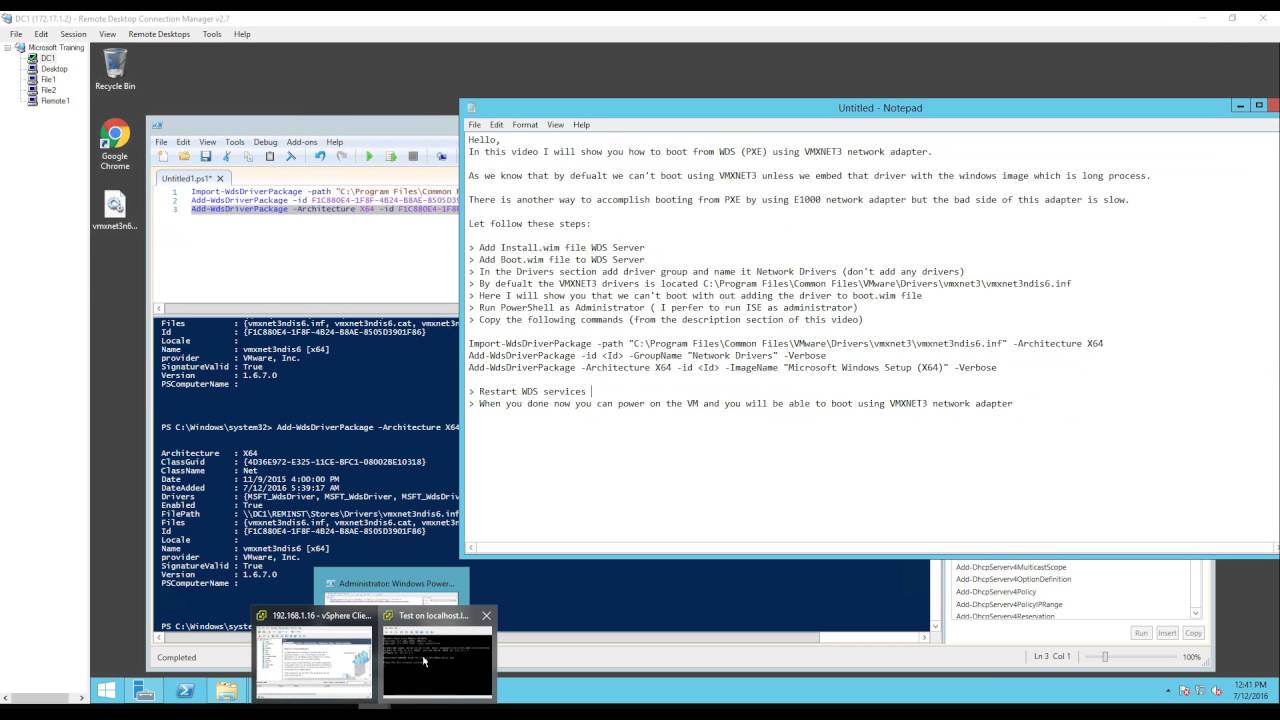
Task: Click Action Center flag tray icon
Action: point(1185,691)
